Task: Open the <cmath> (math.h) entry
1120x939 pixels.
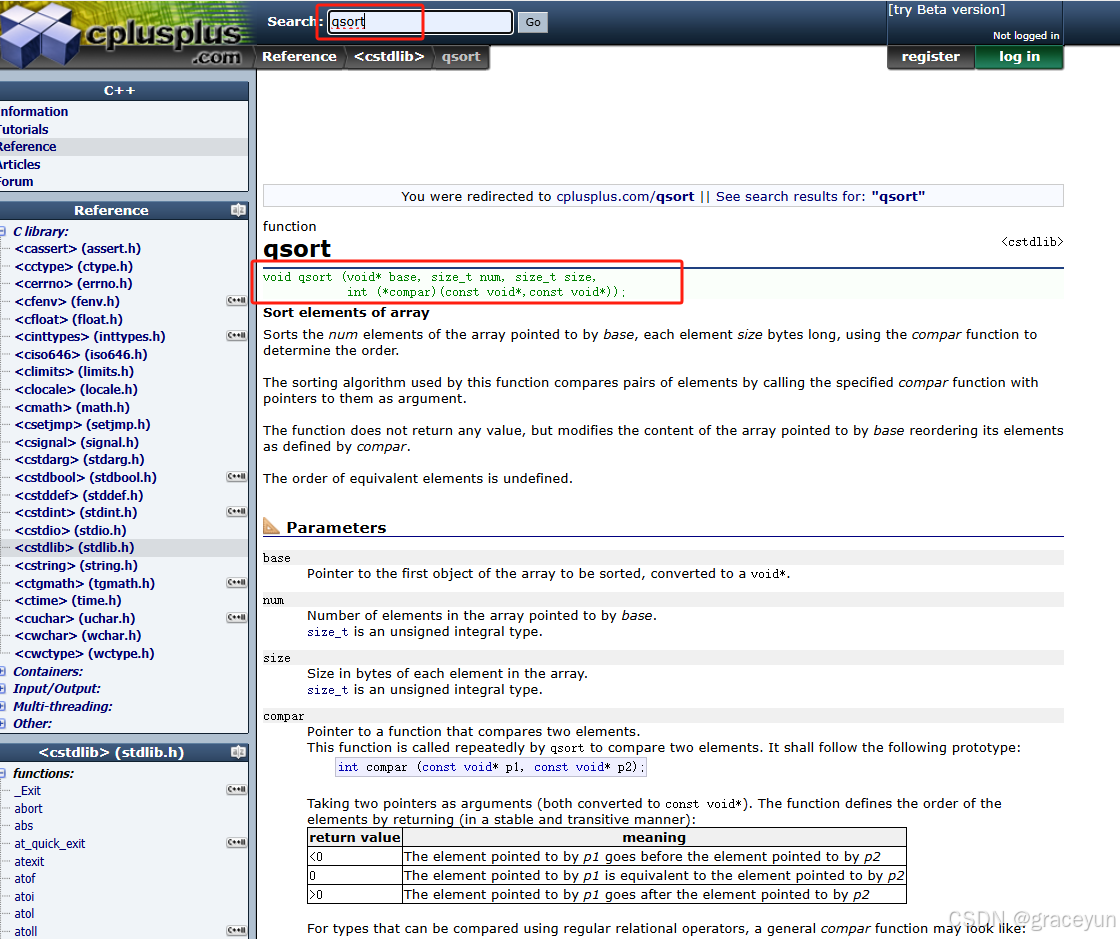Action: tap(72, 407)
